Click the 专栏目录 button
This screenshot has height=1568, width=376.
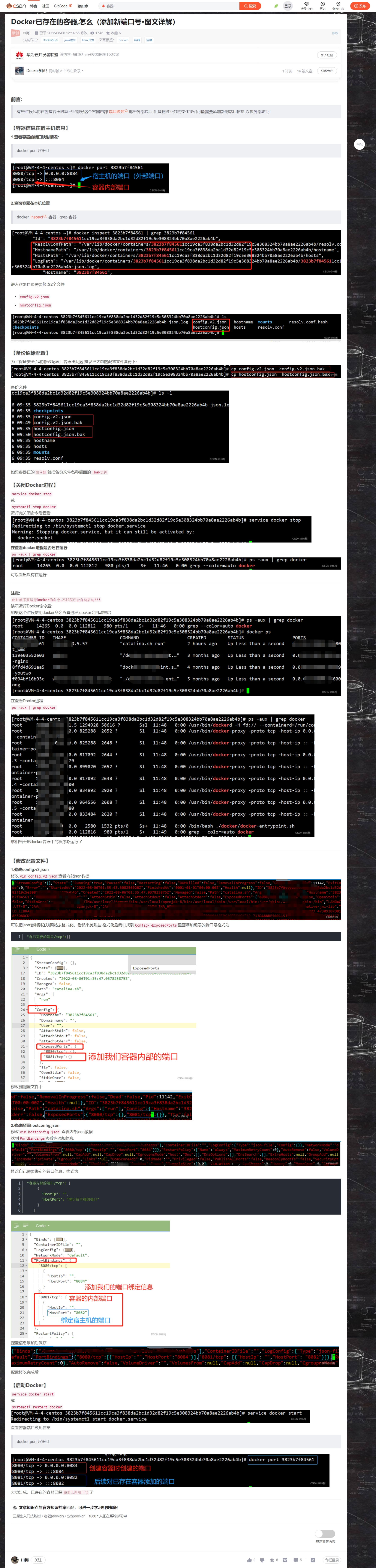click(332, 1560)
